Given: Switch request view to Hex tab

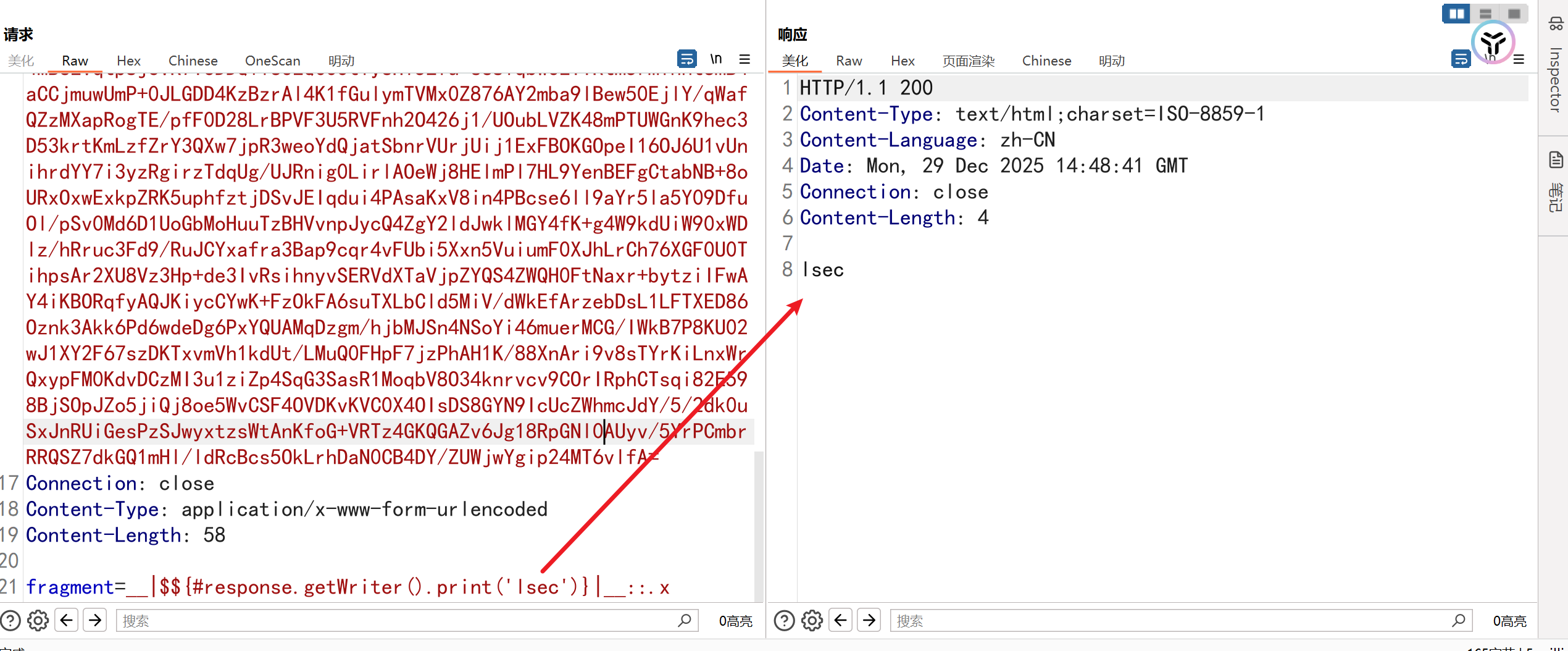Looking at the screenshot, I should pyautogui.click(x=128, y=61).
